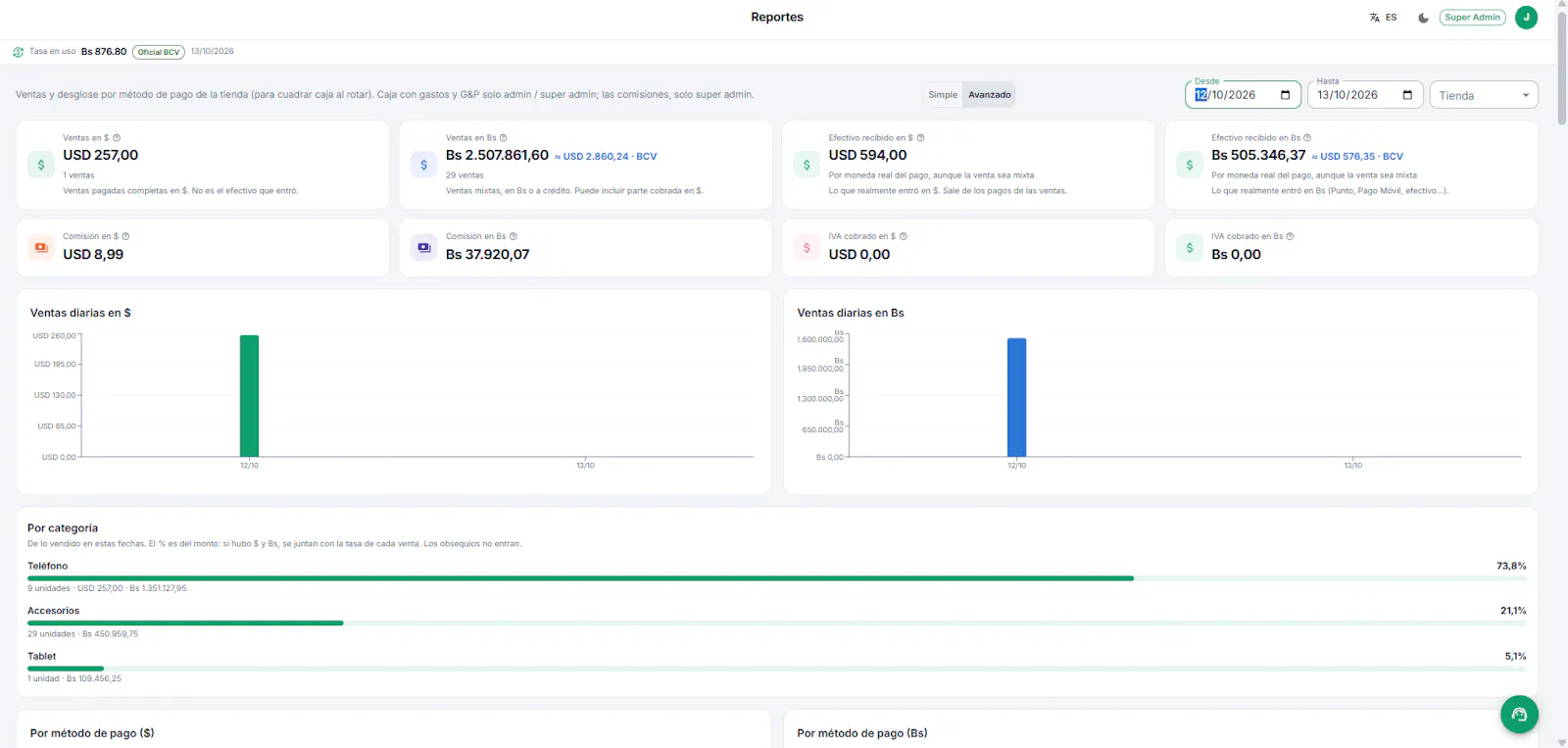Switch to the Simple report view
Image resolution: width=1568 pixels, height=748 pixels.
(943, 95)
